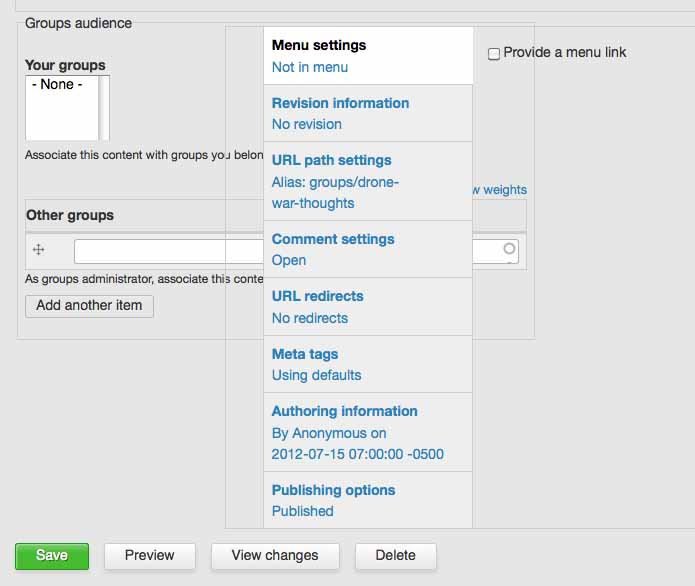Click the Delete button

point(395,556)
